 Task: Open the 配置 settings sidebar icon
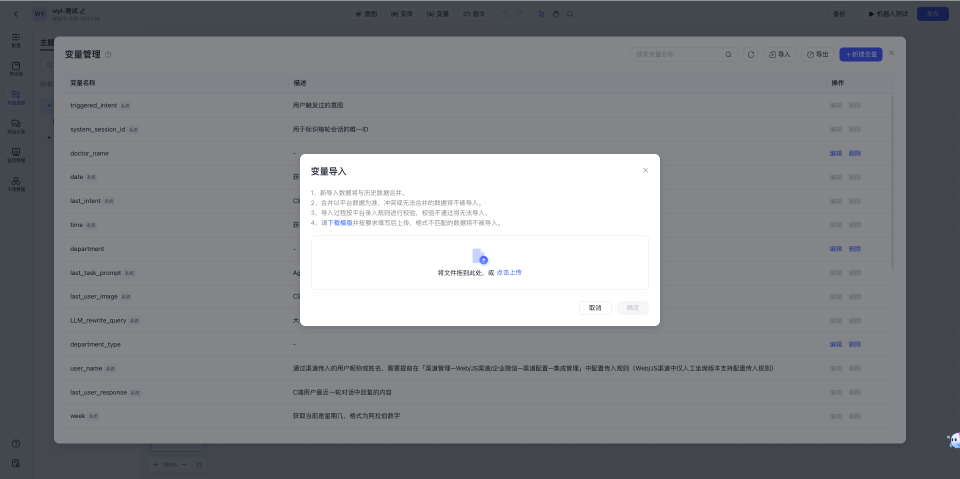point(16,39)
